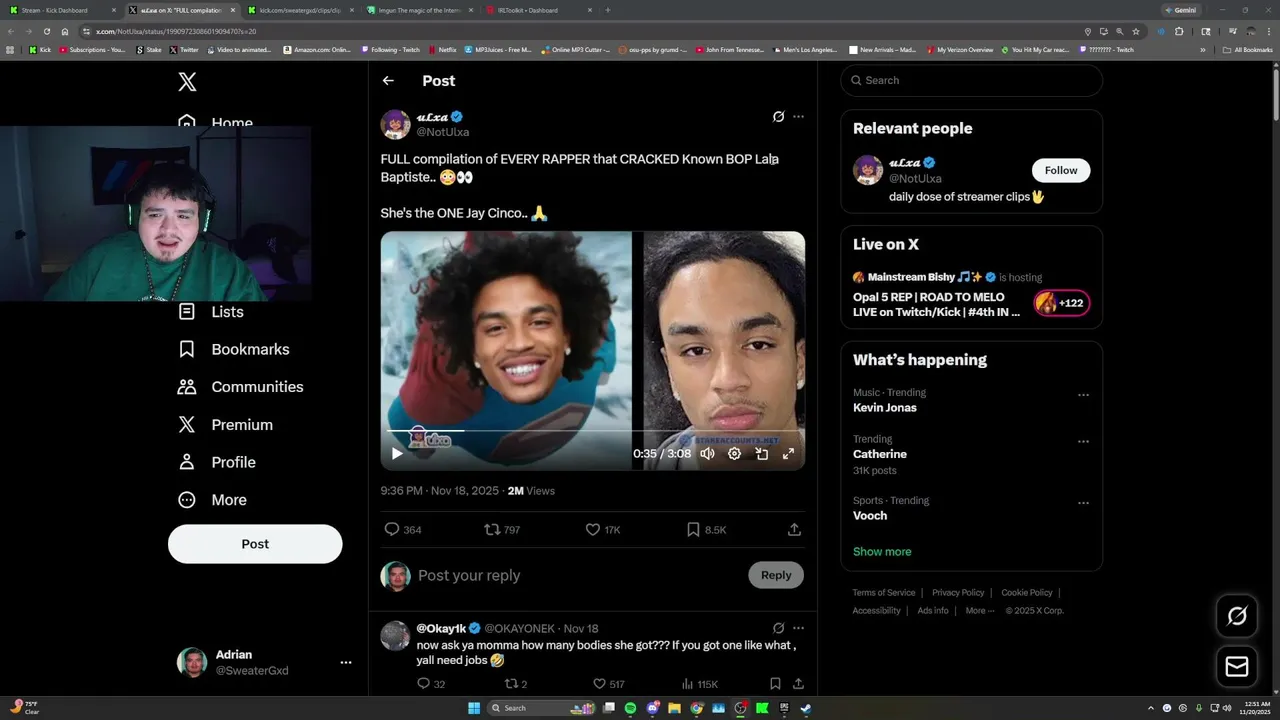Open floating Messages envelope button
Screen dimensions: 1280x720
tap(1237, 667)
